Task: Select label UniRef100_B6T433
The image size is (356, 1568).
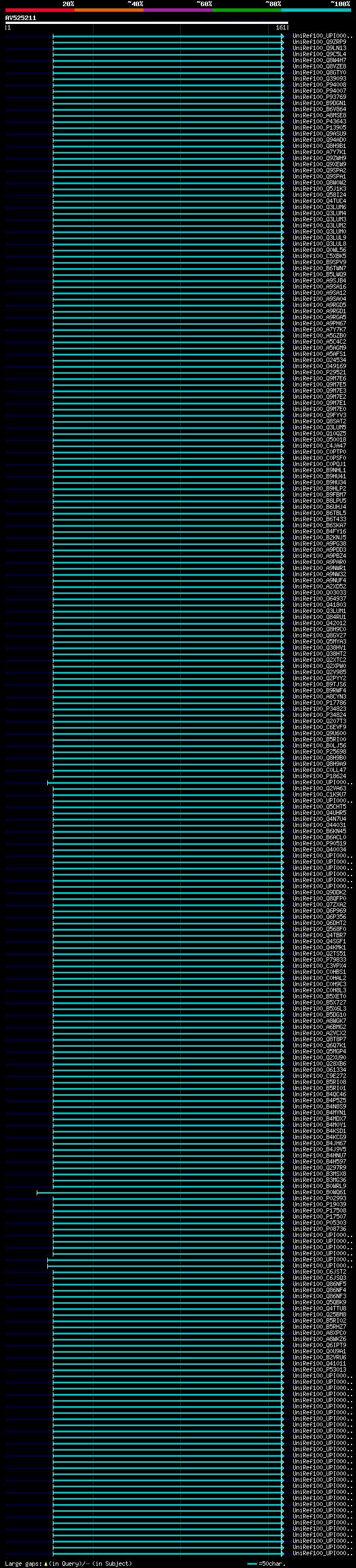Action: (319, 519)
